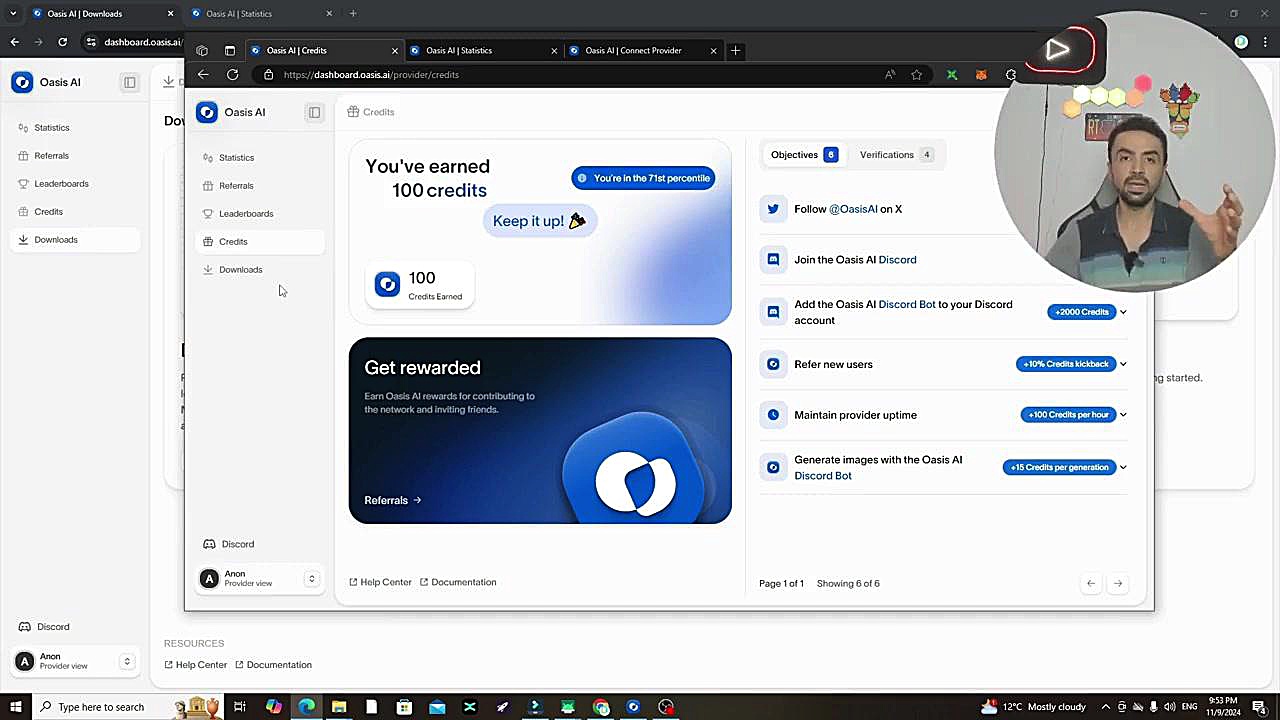The width and height of the screenshot is (1280, 720).
Task: Open Anon account switcher in front window
Action: click(x=260, y=579)
